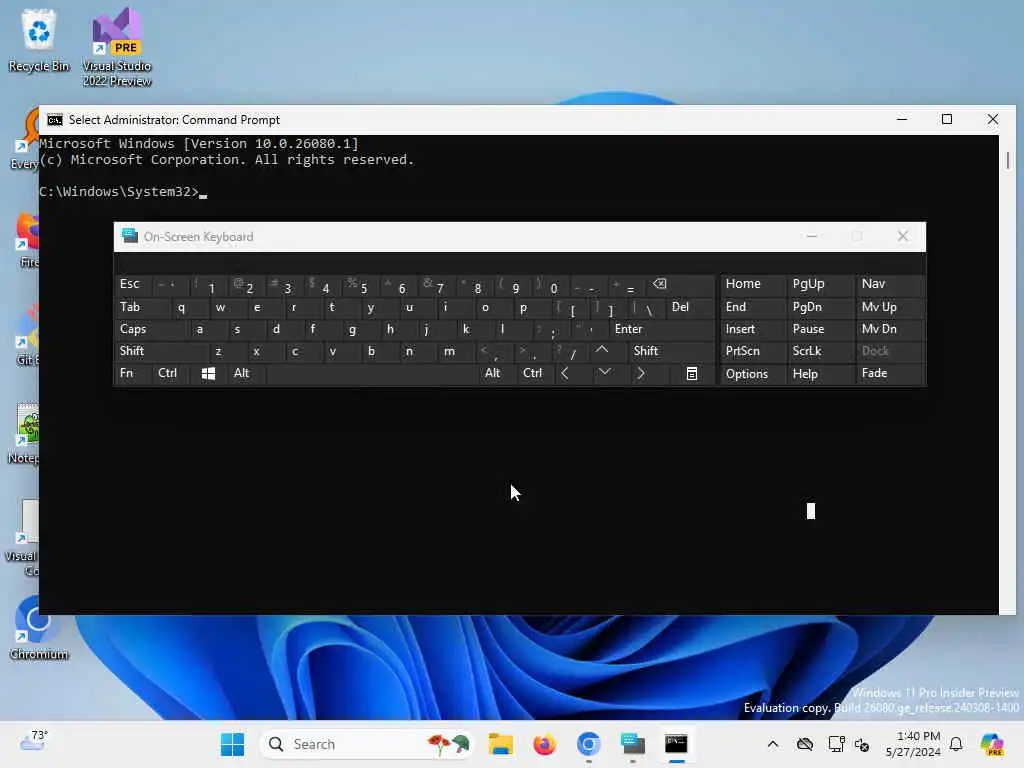
Task: Tap the Backspace key on On-Screen Keyboard
Action: (x=681, y=285)
